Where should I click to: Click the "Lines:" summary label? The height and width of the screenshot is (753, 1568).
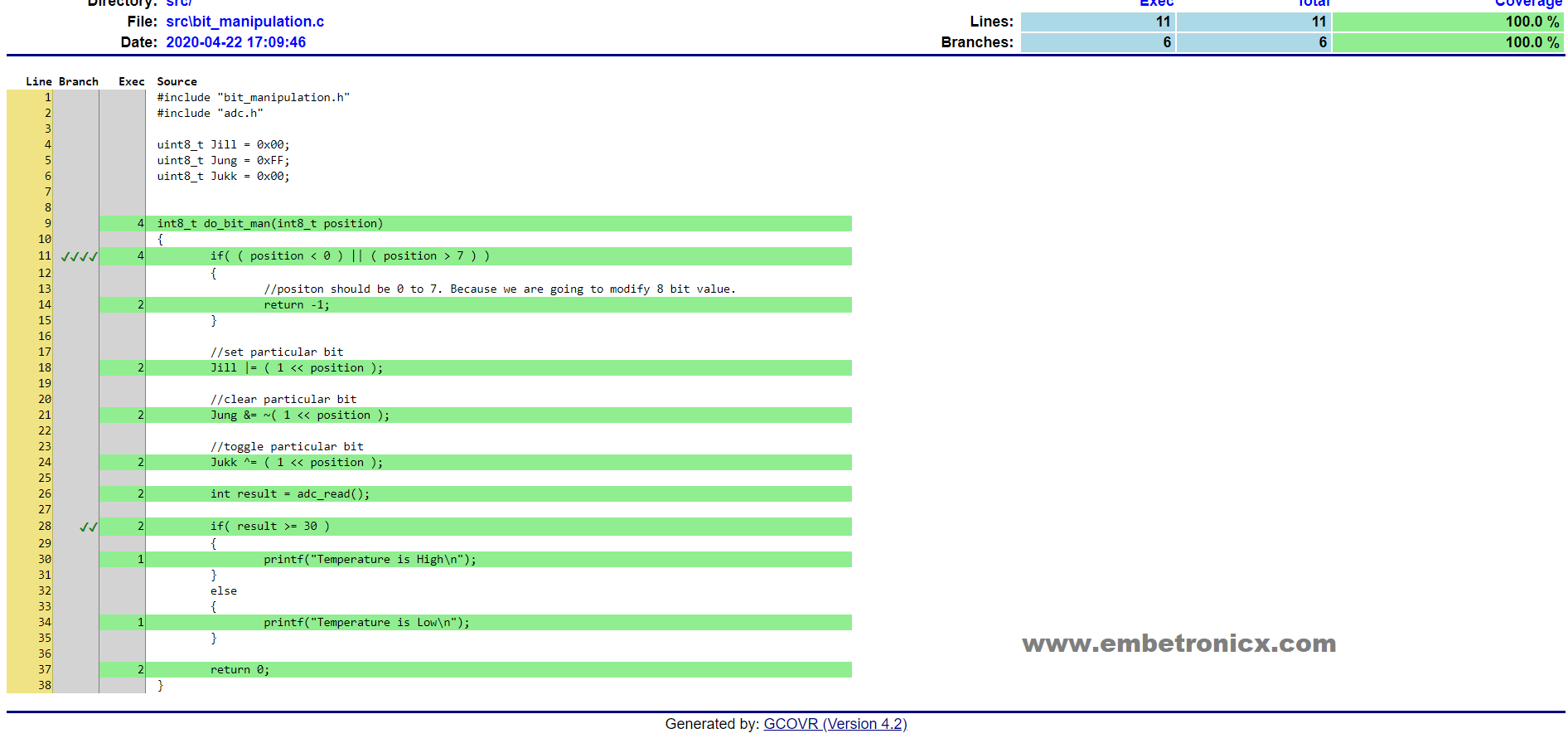(991, 22)
